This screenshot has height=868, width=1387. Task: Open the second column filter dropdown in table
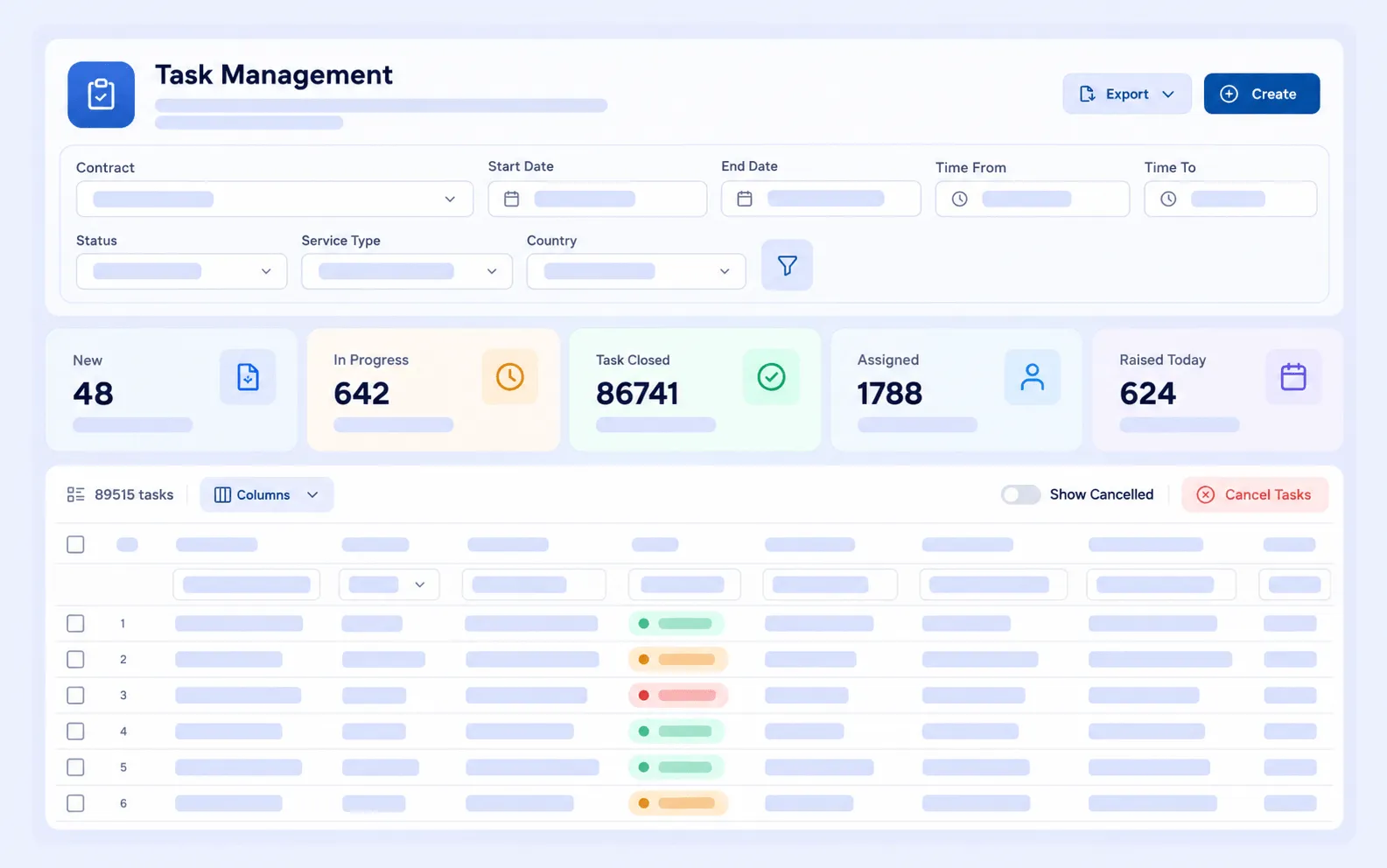point(389,584)
